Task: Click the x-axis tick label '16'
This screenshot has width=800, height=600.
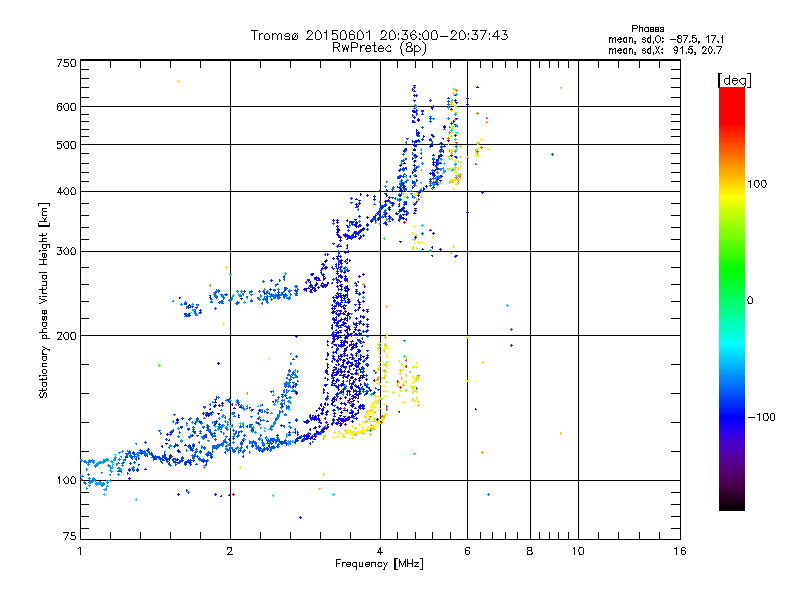Action: [x=680, y=551]
